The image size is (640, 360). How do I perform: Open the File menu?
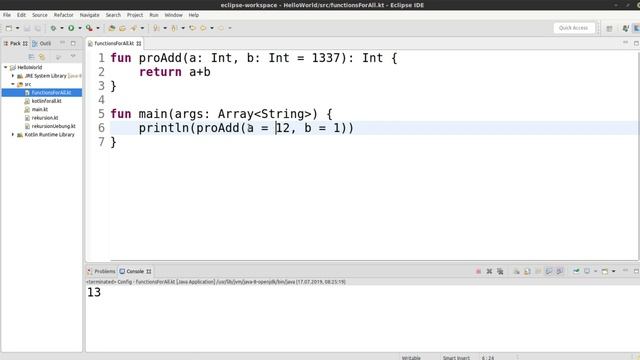pos(7,15)
